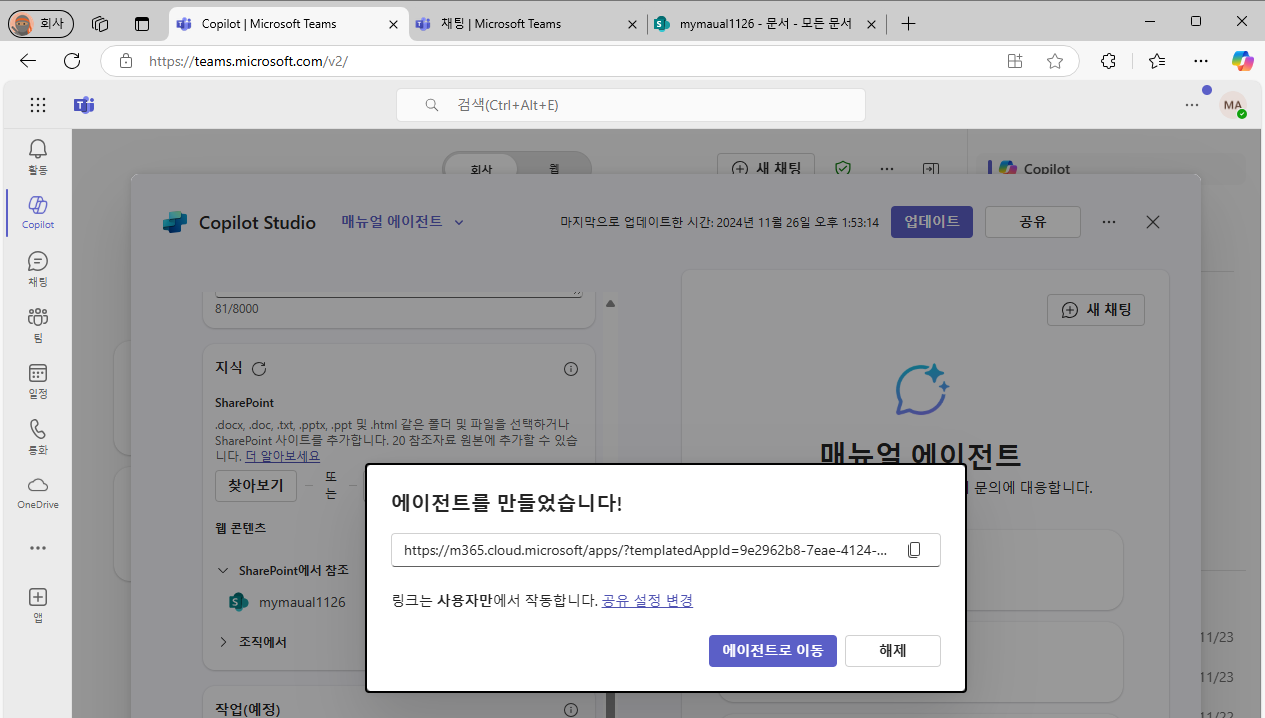Open 팀 in the Teams sidebar
This screenshot has height=718, width=1265.
pyautogui.click(x=37, y=325)
